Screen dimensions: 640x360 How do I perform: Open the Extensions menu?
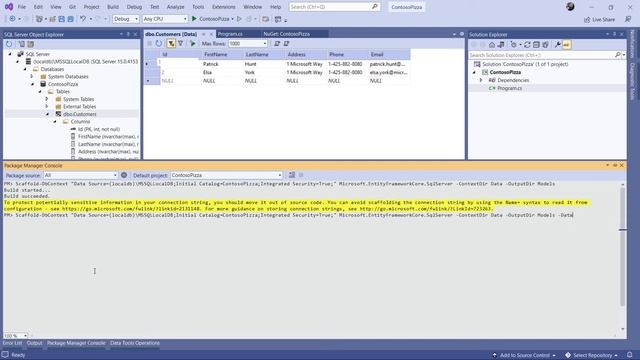tap(224, 7)
